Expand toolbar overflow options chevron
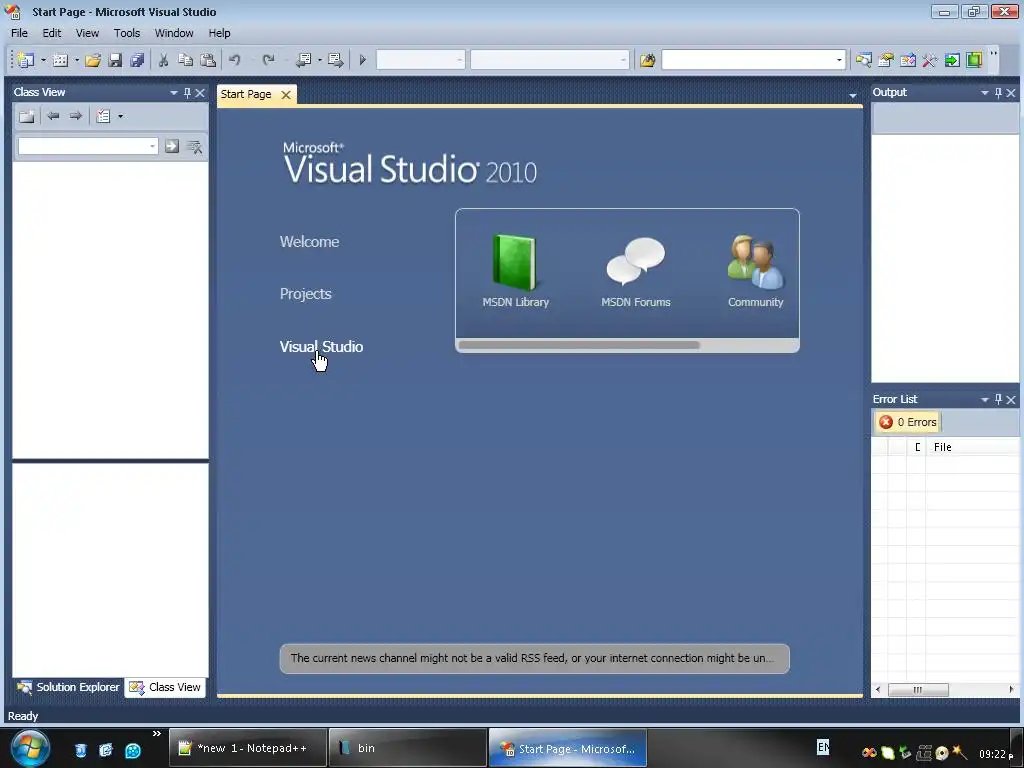The image size is (1024, 768). 993,56
